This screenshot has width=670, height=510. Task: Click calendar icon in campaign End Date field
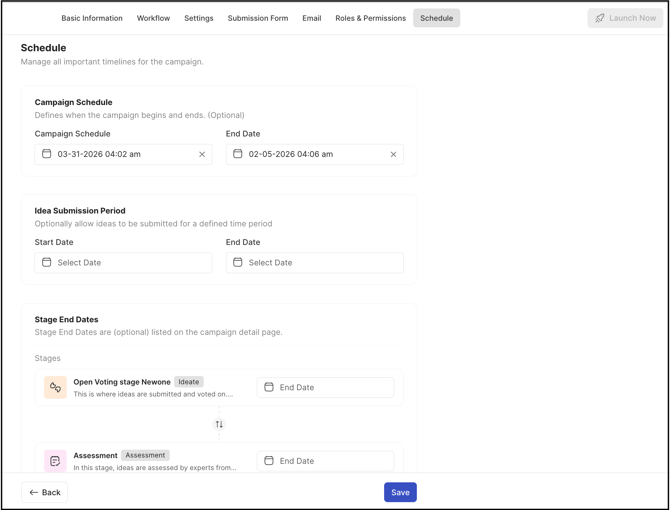pyautogui.click(x=238, y=154)
